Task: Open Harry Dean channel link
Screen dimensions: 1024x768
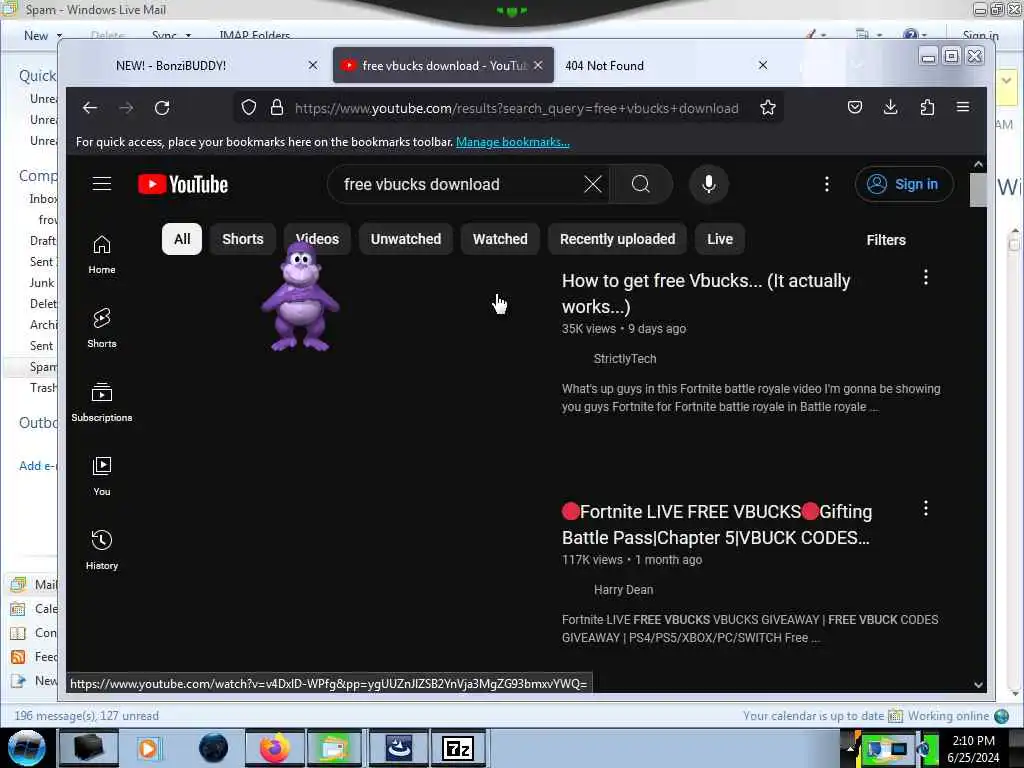Action: click(624, 590)
